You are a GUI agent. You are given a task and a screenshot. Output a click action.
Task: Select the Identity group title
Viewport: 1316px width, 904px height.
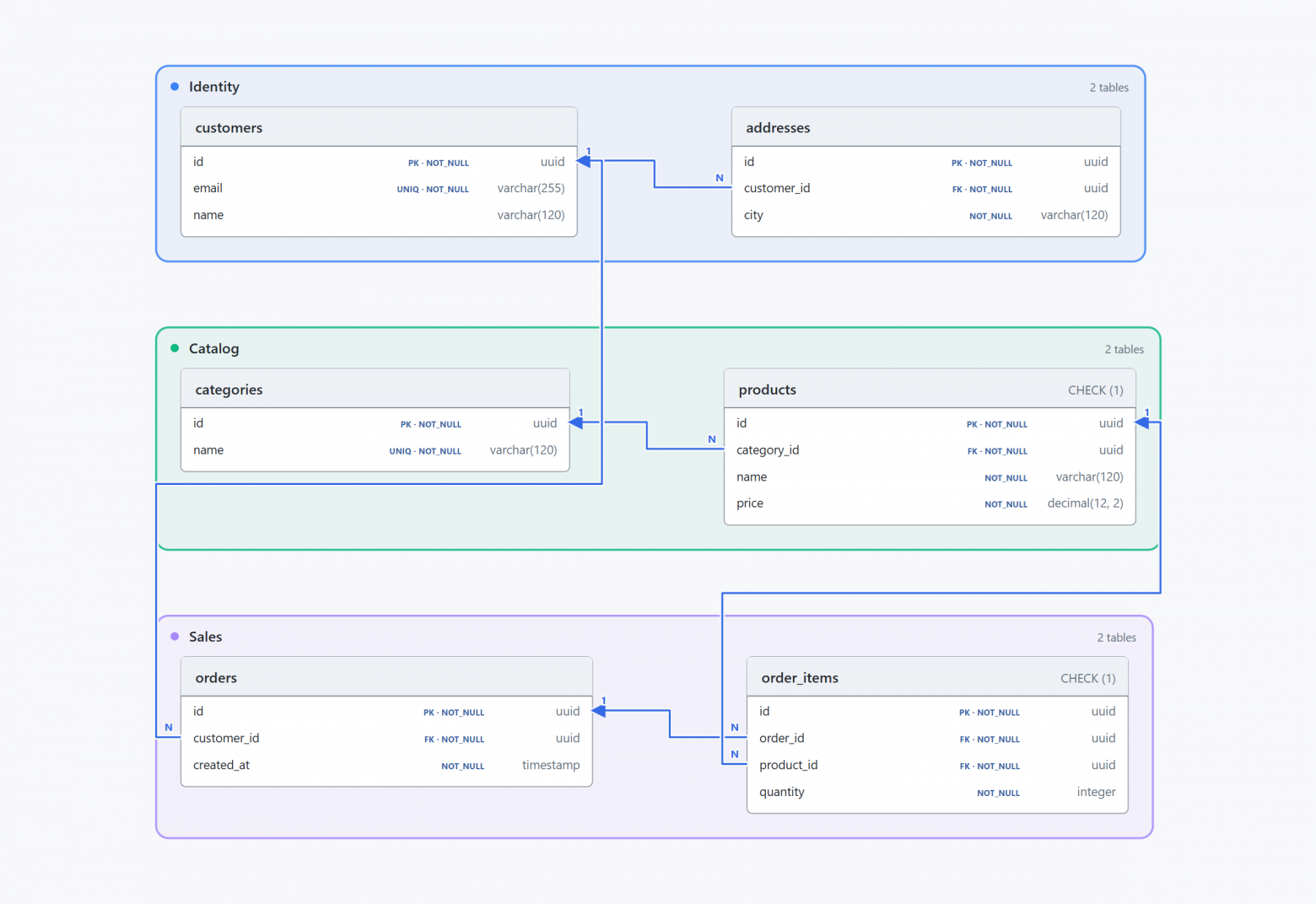(x=214, y=87)
